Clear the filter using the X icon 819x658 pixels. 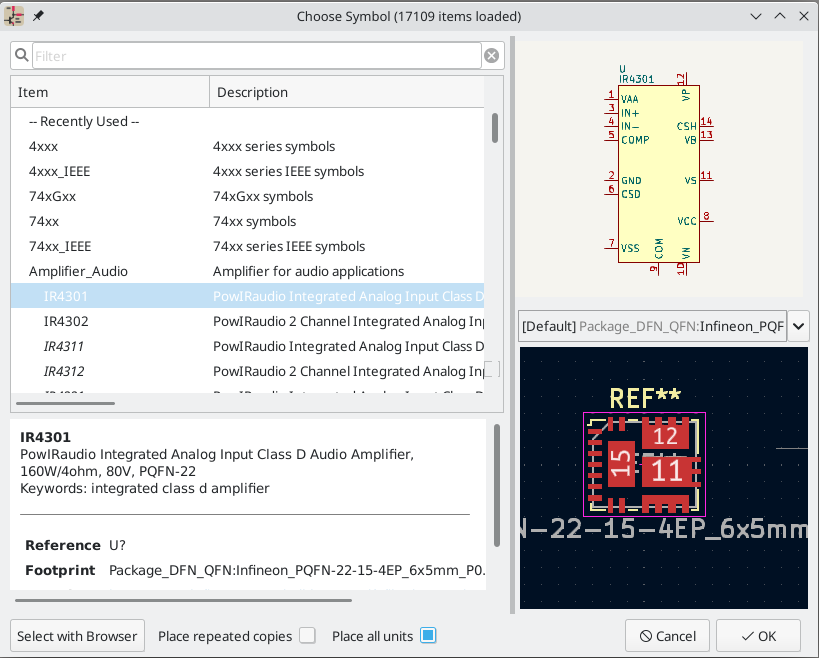tap(491, 55)
